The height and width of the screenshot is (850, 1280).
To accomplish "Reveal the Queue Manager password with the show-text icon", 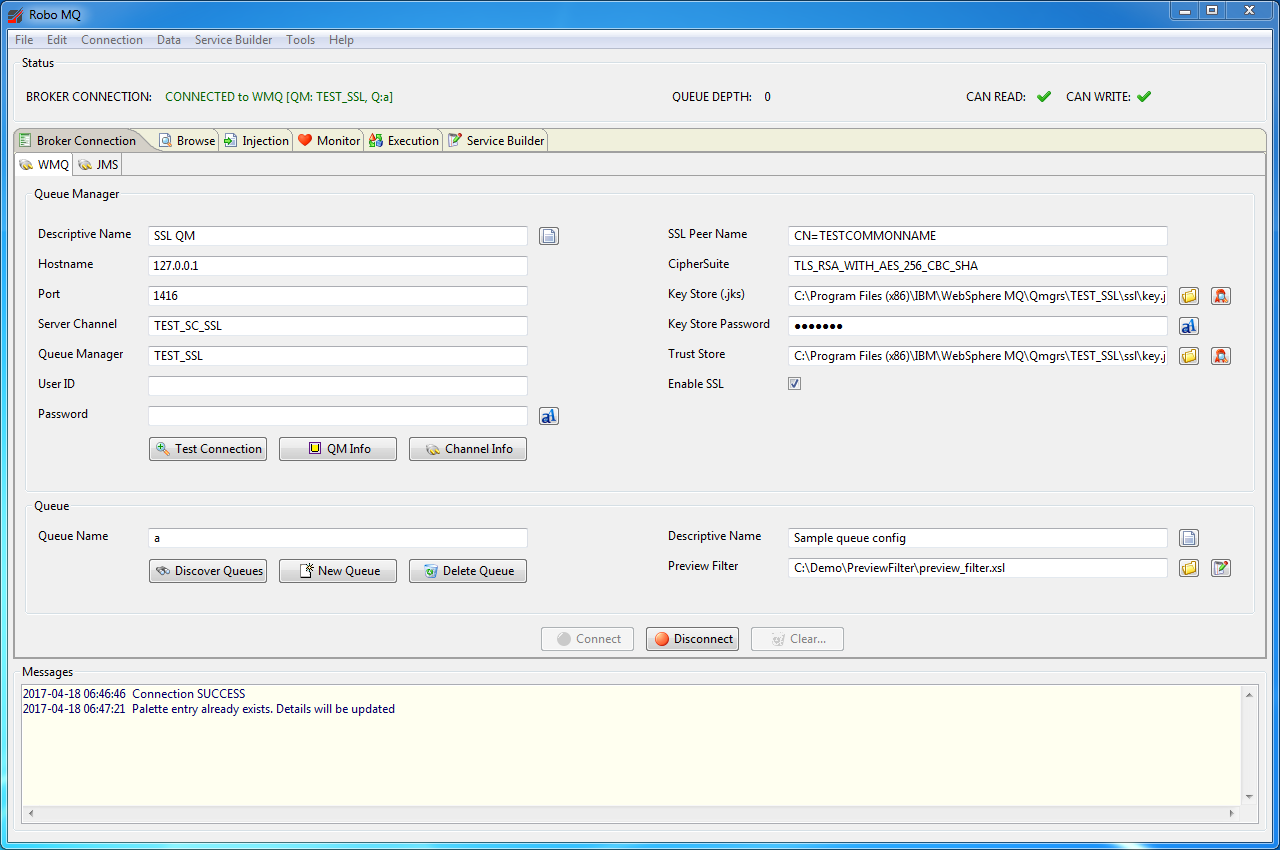I will 549,416.
